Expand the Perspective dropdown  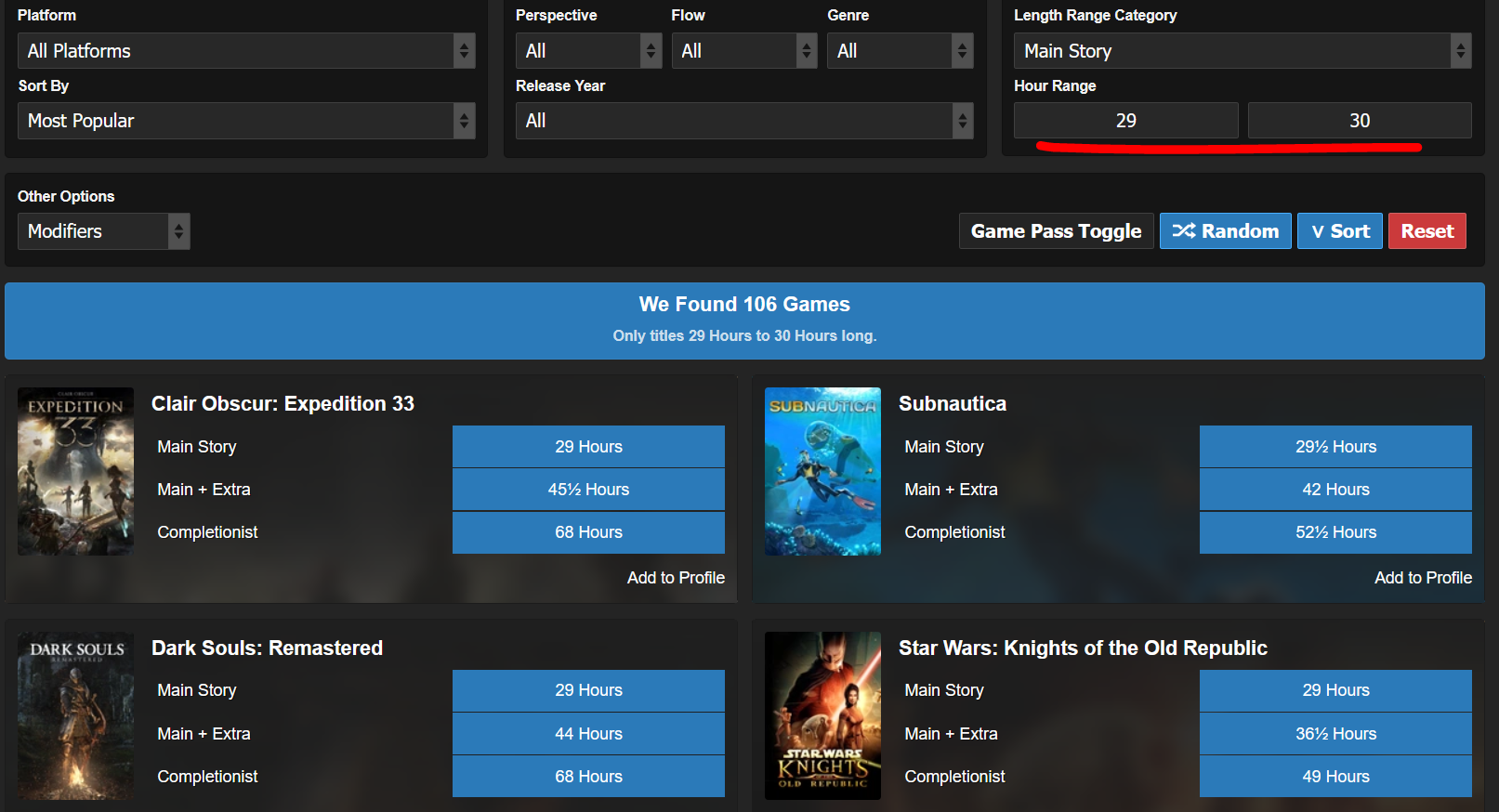(588, 51)
